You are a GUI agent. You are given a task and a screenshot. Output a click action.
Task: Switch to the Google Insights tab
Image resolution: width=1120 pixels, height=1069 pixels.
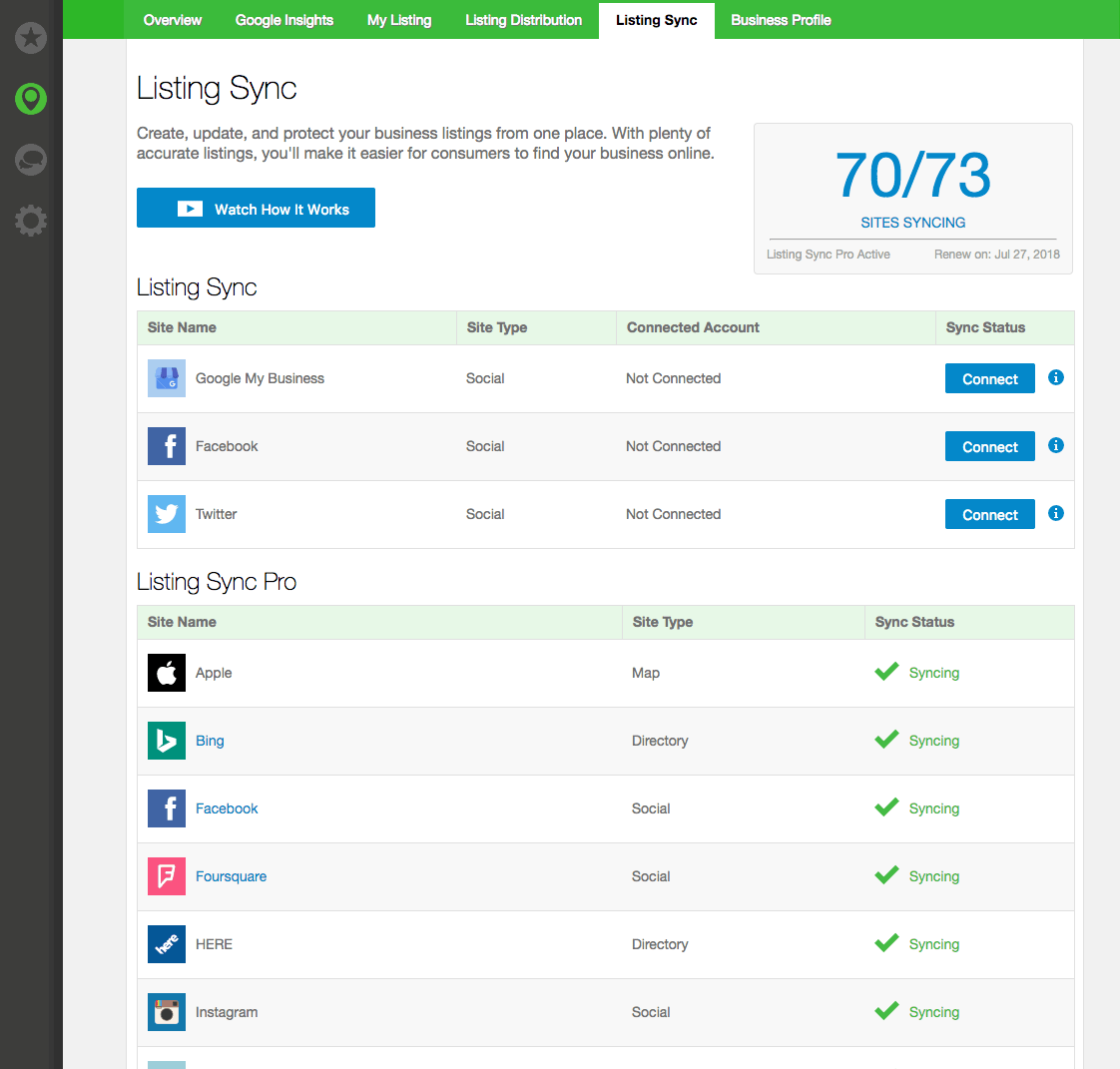[284, 20]
